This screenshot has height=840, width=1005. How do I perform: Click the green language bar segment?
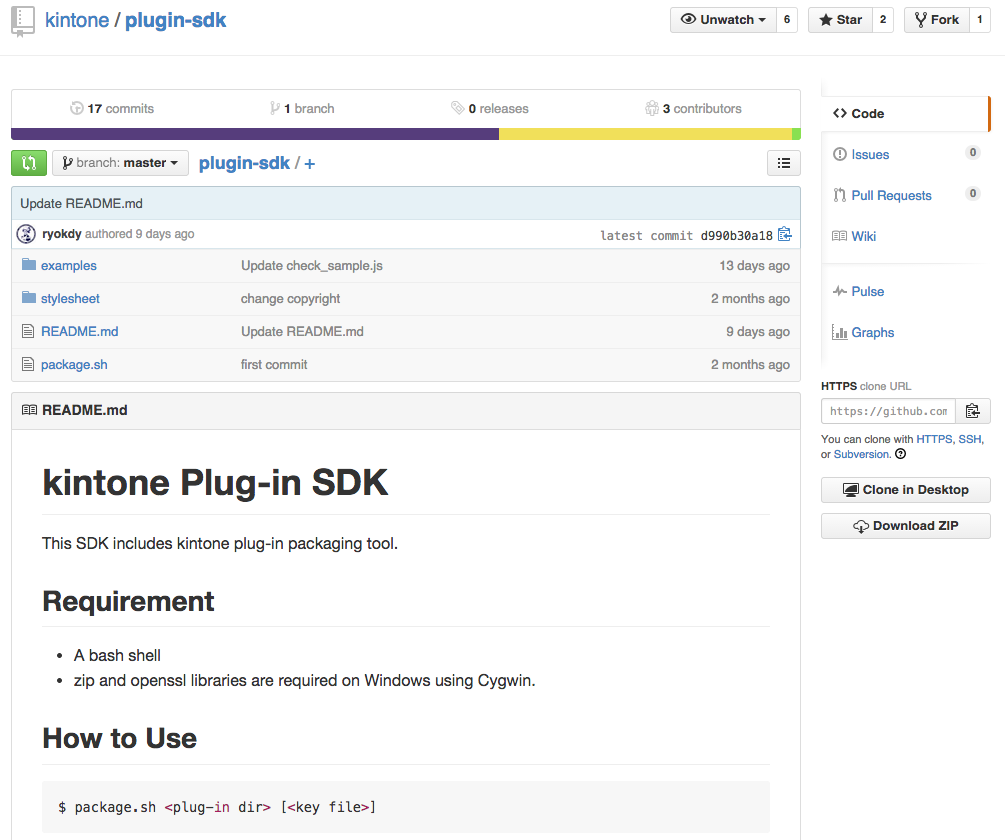pos(796,134)
